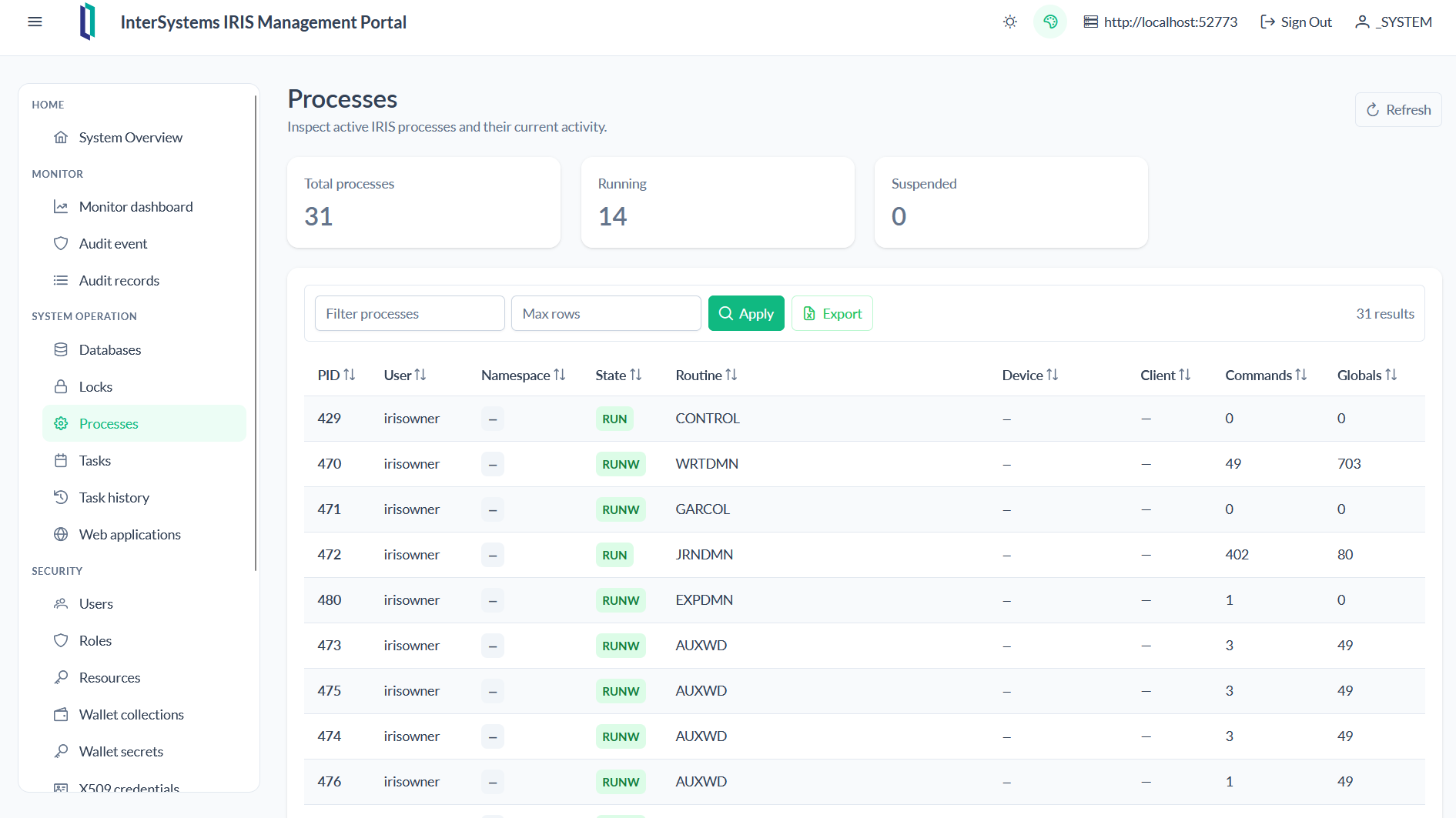
Task: Click the Wallet secrets key icon
Action: [61, 752]
